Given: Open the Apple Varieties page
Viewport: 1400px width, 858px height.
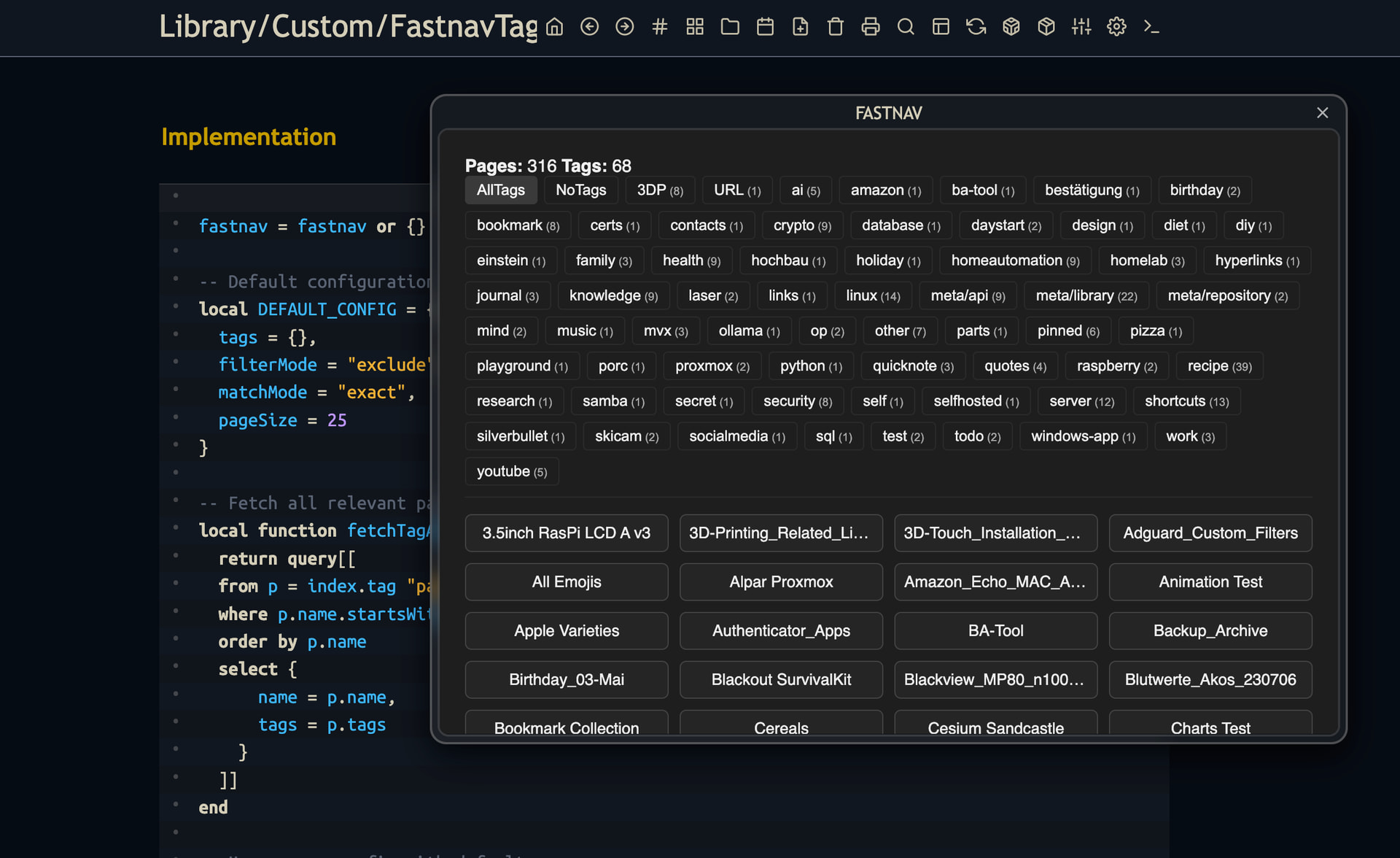Looking at the screenshot, I should click(x=567, y=631).
